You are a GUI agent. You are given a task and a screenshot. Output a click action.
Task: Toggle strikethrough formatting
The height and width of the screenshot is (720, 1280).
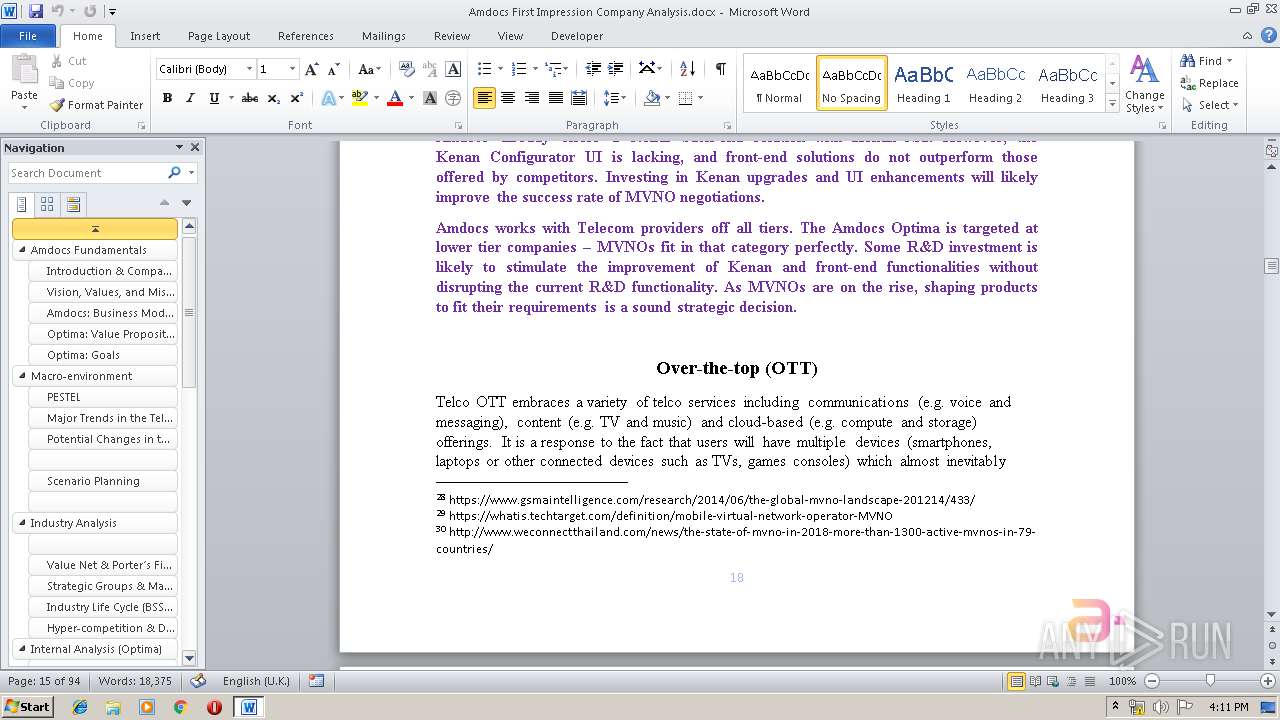[250, 98]
